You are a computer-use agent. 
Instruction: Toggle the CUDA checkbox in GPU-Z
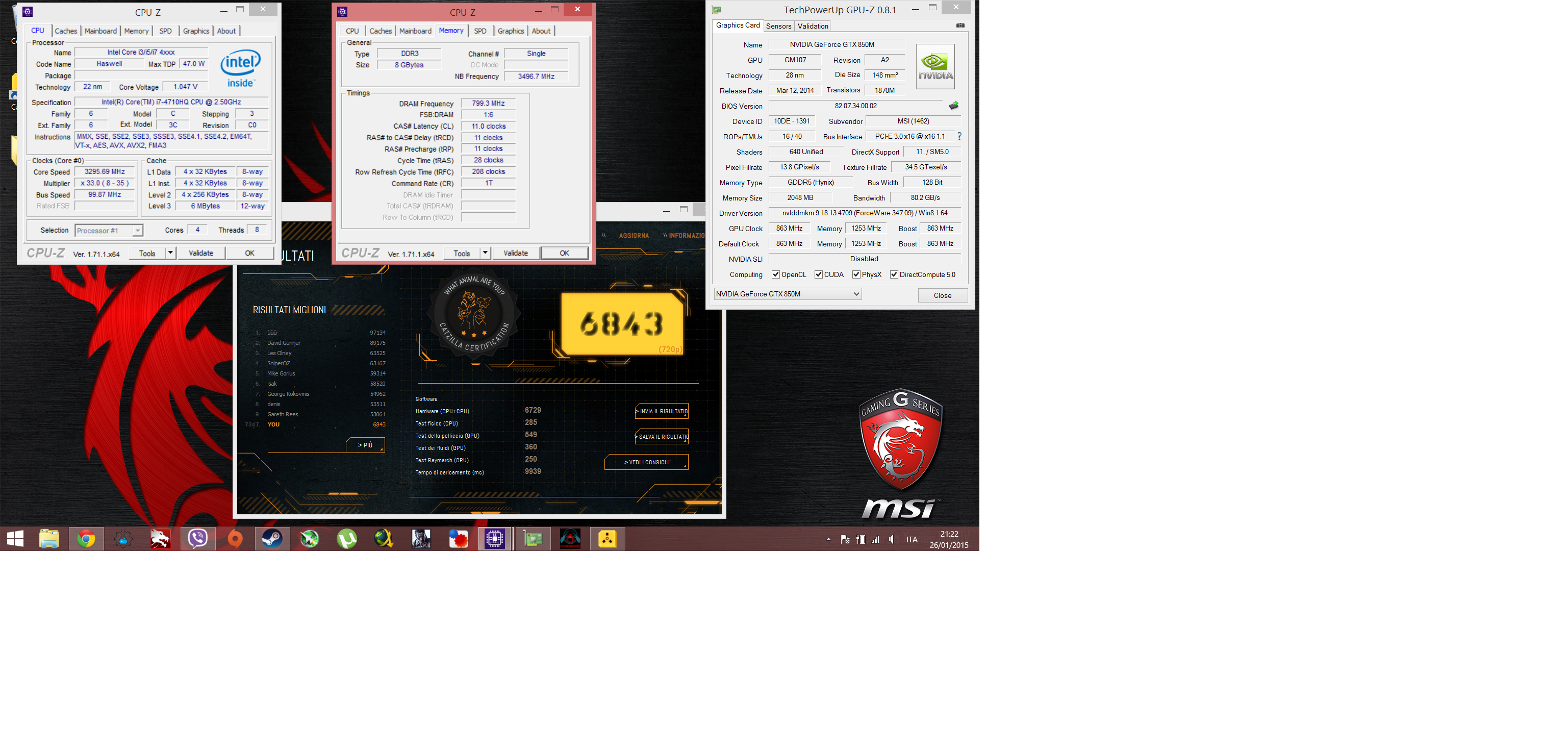point(818,274)
